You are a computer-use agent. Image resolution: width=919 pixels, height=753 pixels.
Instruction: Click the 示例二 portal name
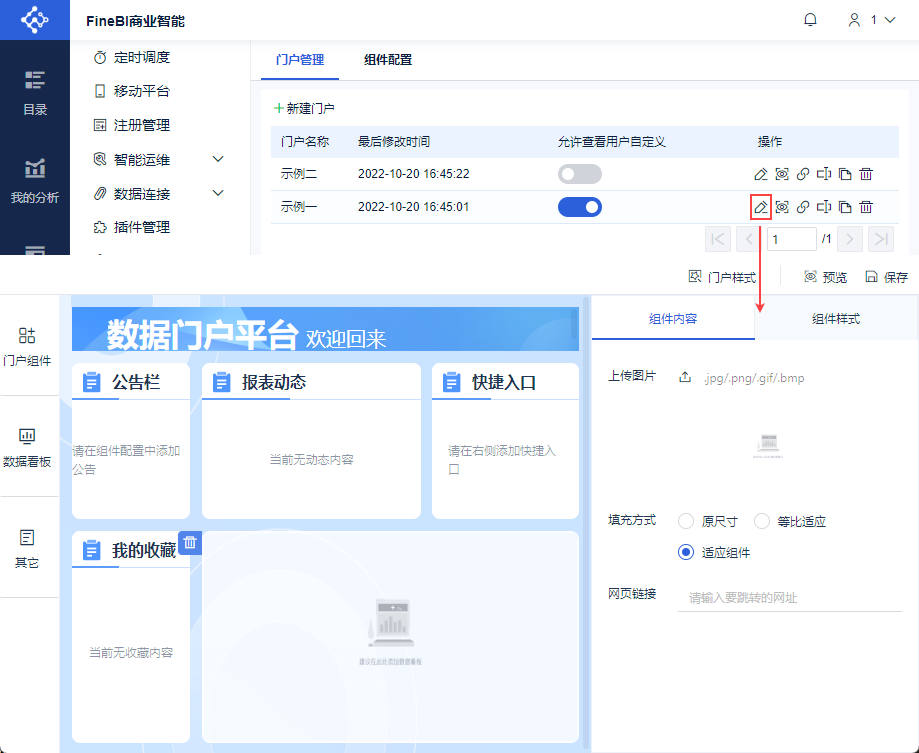coord(298,174)
